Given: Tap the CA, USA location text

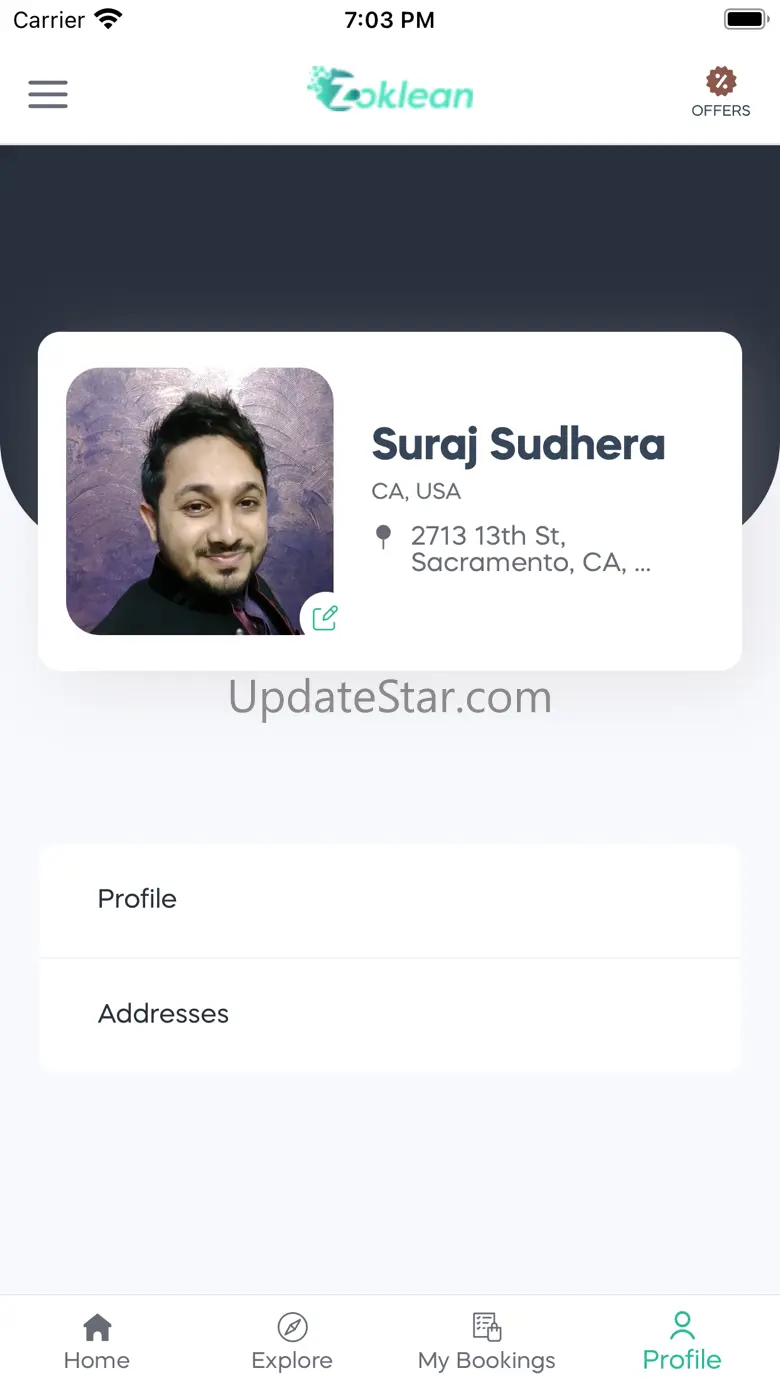Looking at the screenshot, I should point(416,492).
